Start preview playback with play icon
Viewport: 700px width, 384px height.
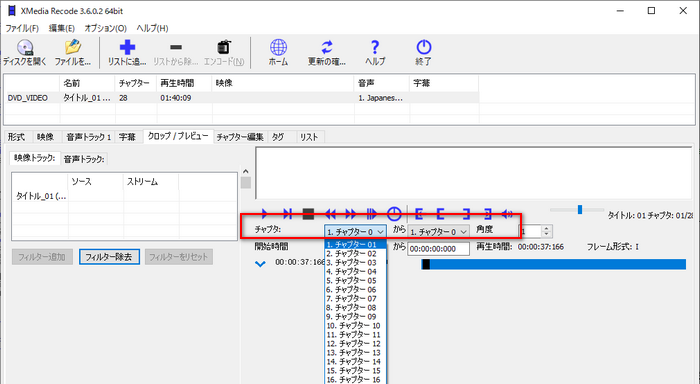tap(264, 214)
